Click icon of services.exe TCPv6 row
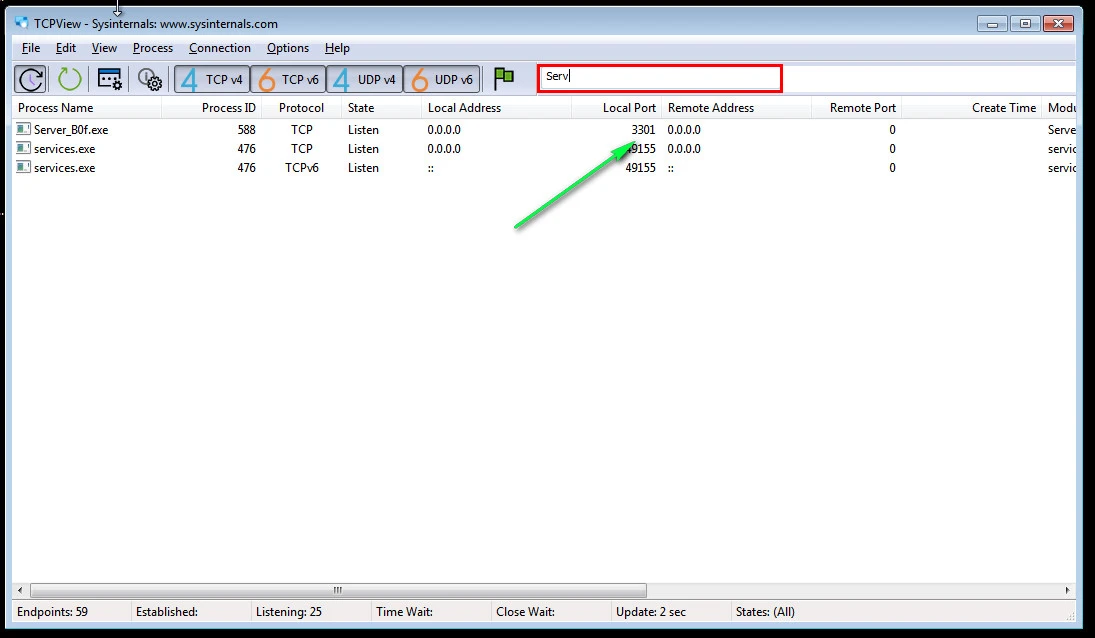This screenshot has height=638, width=1095. 23,168
